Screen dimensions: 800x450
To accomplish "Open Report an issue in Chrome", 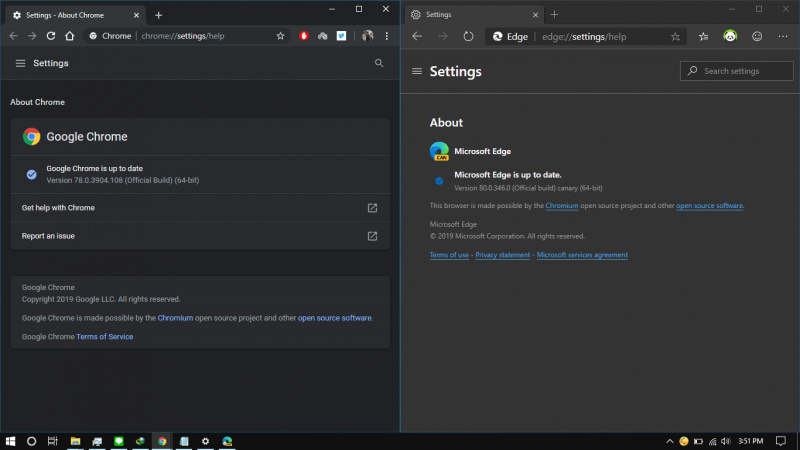I will tap(200, 236).
